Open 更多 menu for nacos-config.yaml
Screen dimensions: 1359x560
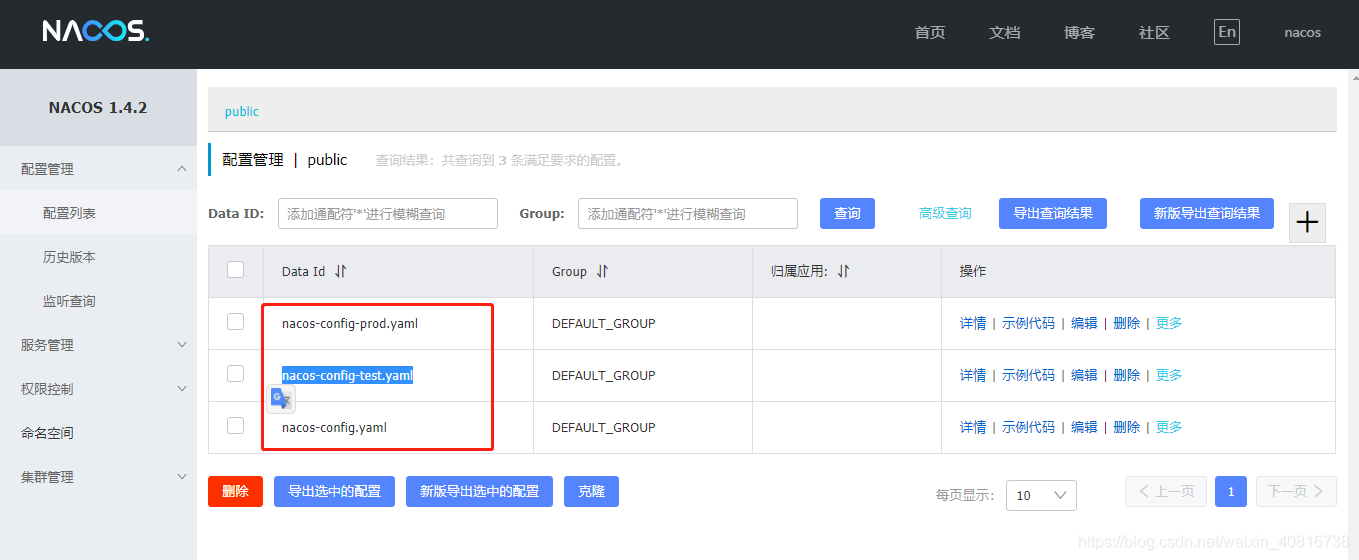pyautogui.click(x=1169, y=427)
